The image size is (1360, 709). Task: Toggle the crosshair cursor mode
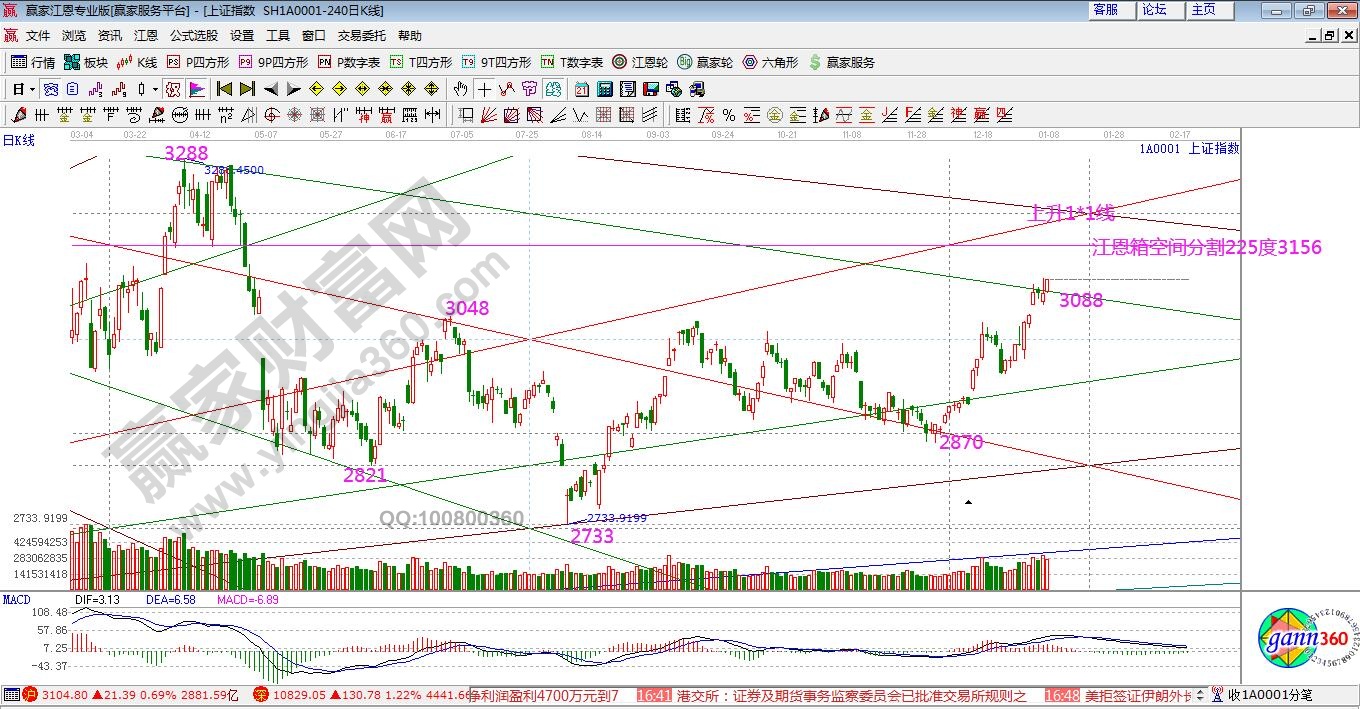click(x=483, y=89)
